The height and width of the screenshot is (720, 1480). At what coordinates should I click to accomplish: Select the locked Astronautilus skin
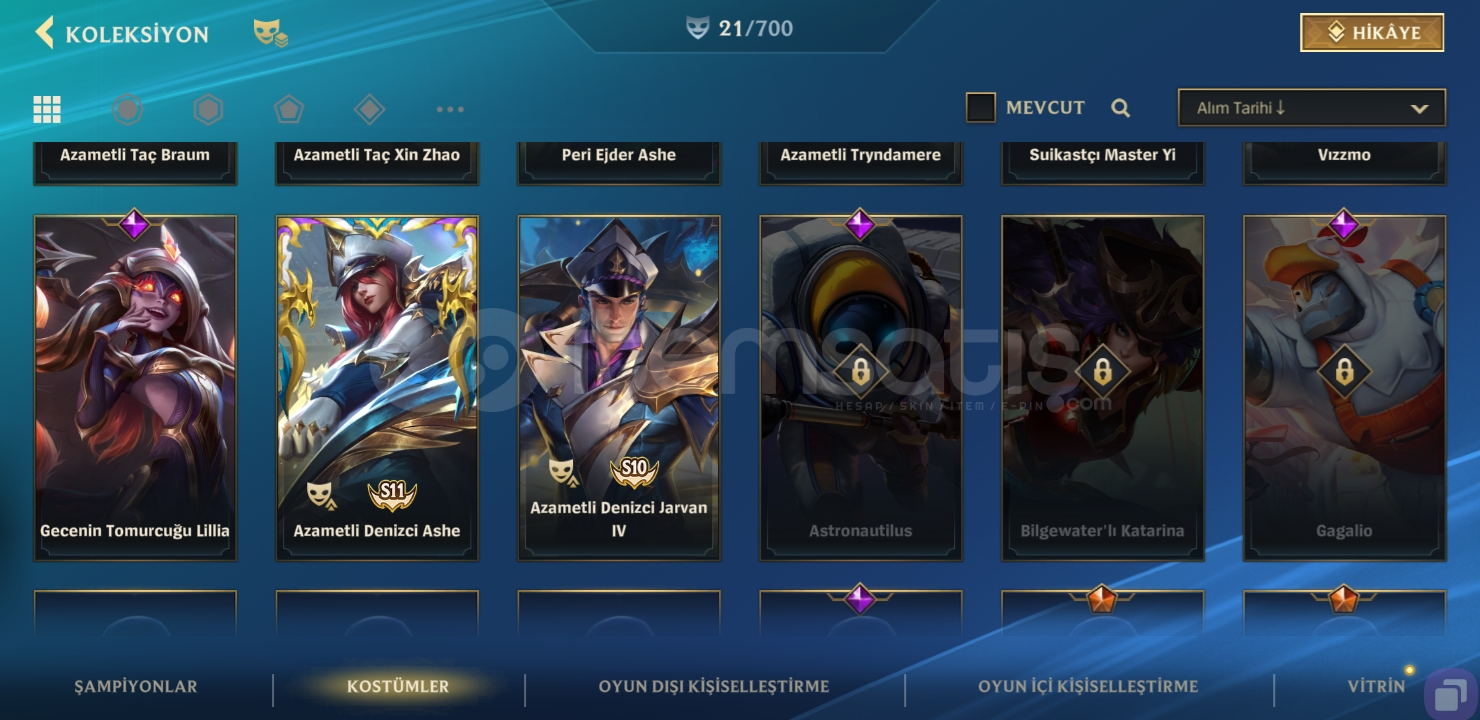tap(861, 388)
